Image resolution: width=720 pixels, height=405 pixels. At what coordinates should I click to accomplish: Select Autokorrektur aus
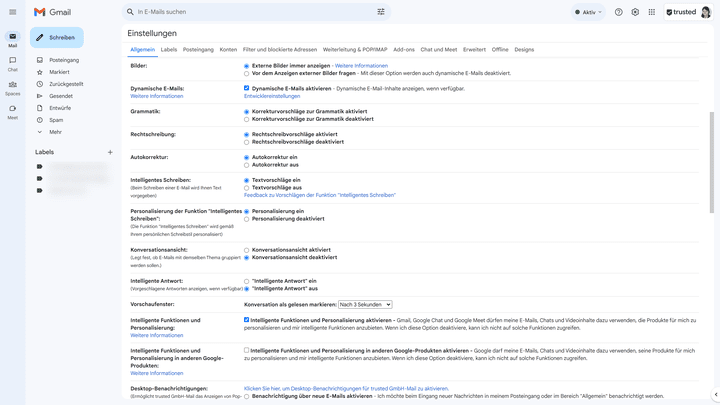tap(247, 165)
